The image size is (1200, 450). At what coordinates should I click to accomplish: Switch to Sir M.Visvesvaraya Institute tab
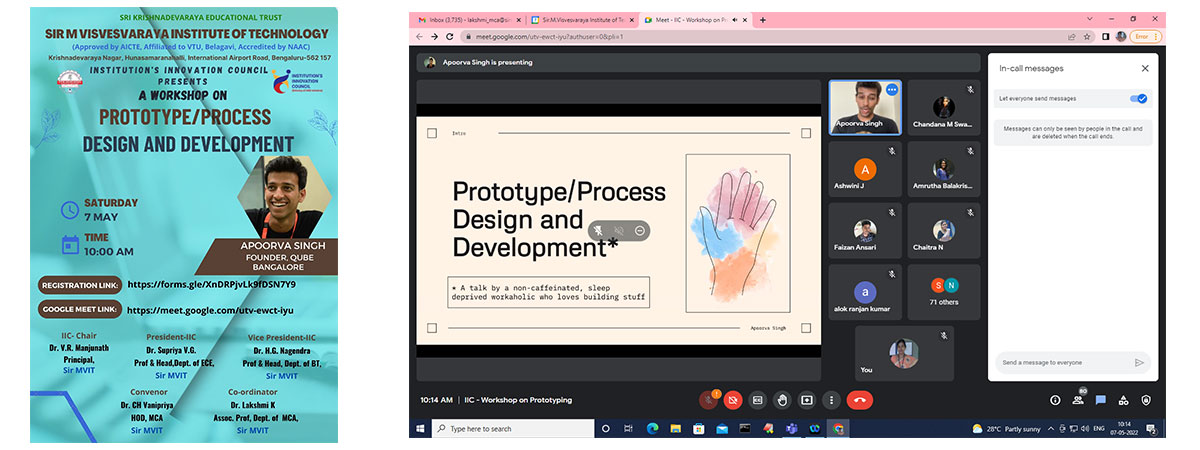pyautogui.click(x=580, y=20)
